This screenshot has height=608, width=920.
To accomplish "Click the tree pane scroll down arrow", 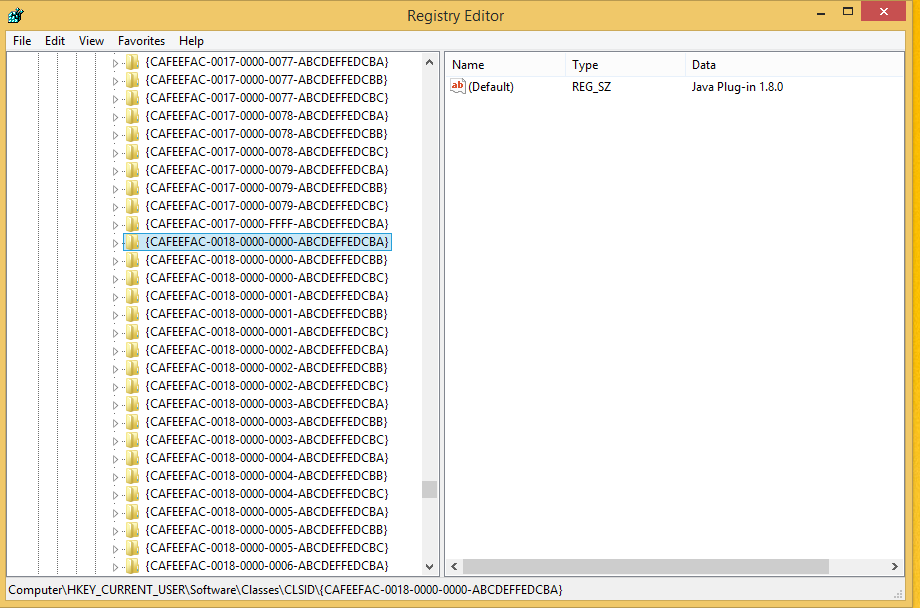I will pos(429,566).
